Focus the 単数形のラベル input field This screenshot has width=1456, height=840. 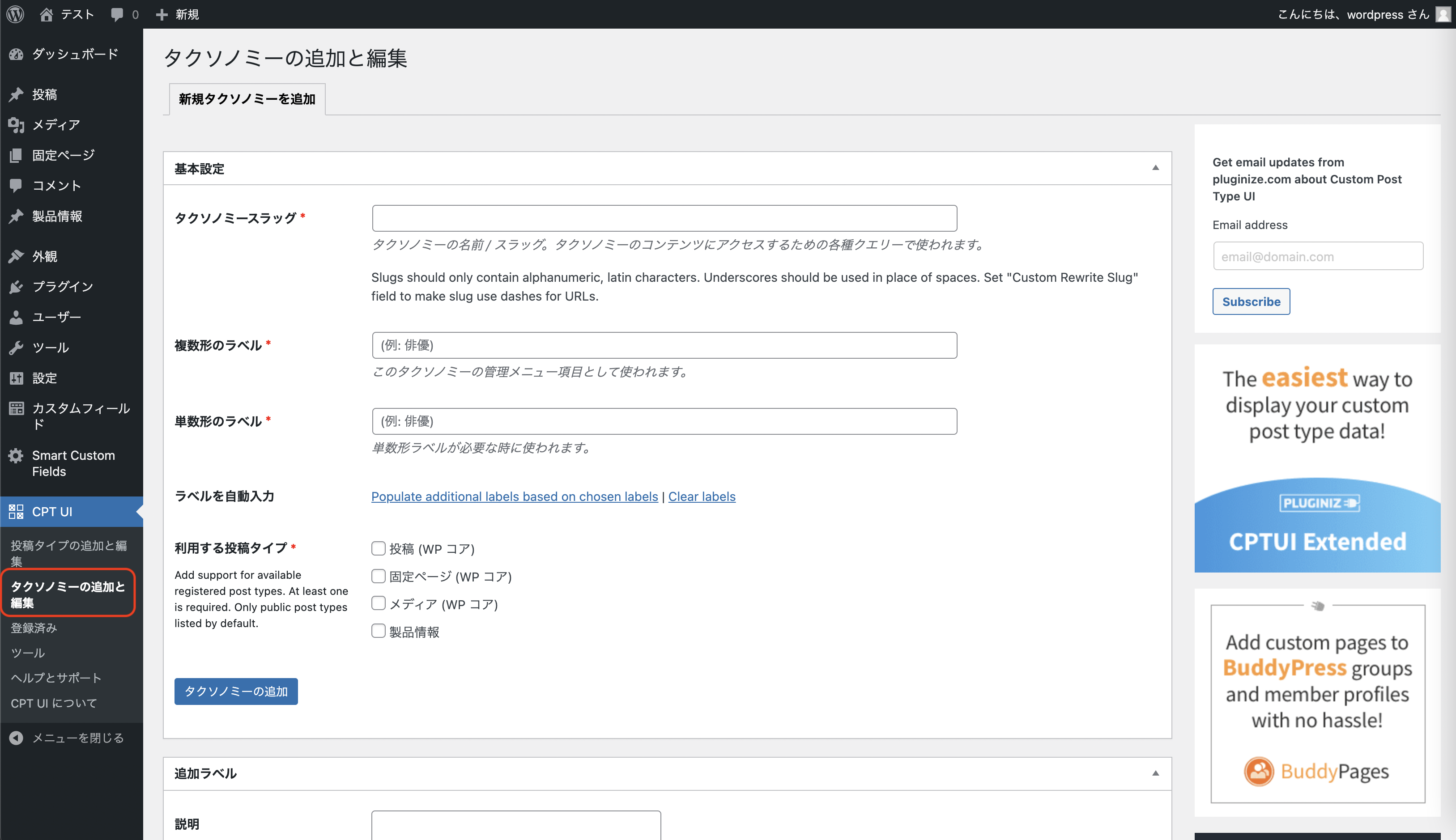[x=664, y=421]
